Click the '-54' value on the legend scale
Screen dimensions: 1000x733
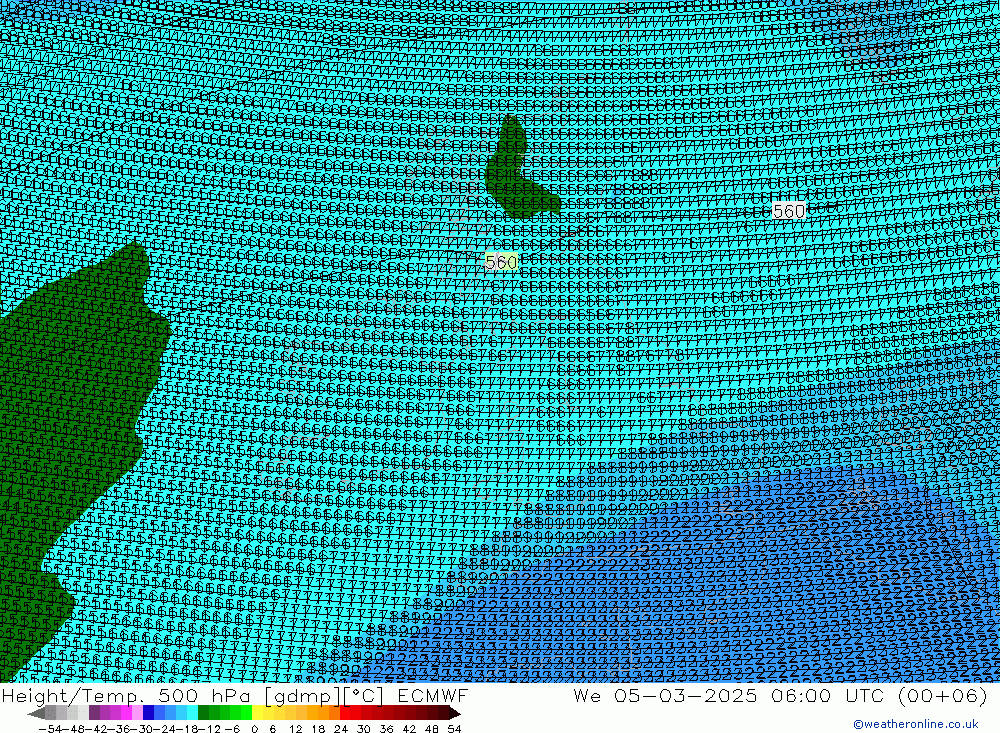click(49, 729)
